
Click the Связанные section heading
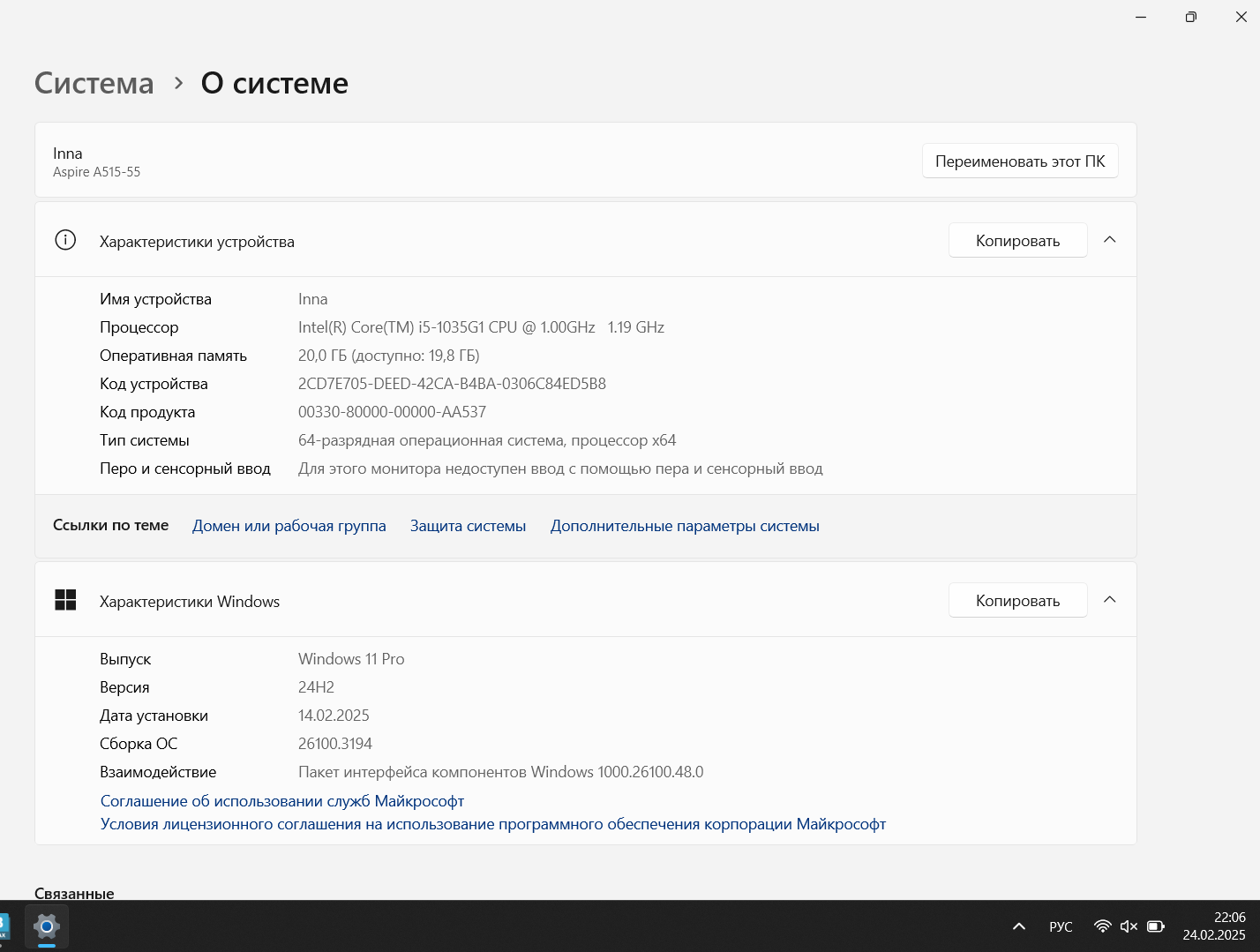click(x=74, y=893)
